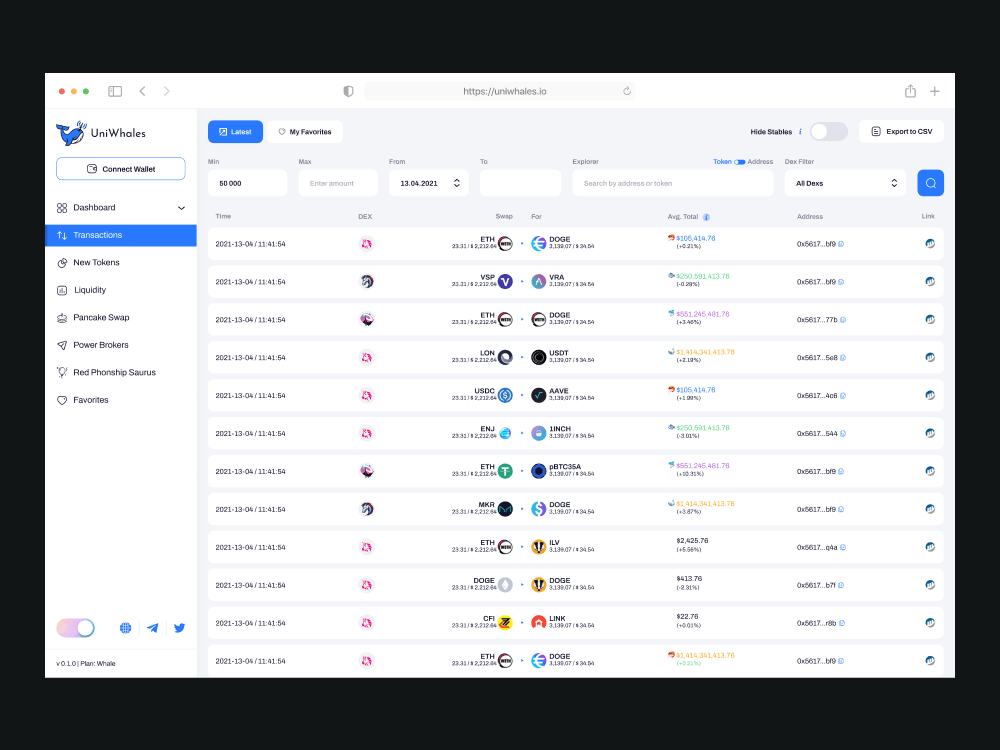Reload the page using the refresh icon
Image resolution: width=1000 pixels, height=750 pixels.
coord(627,91)
